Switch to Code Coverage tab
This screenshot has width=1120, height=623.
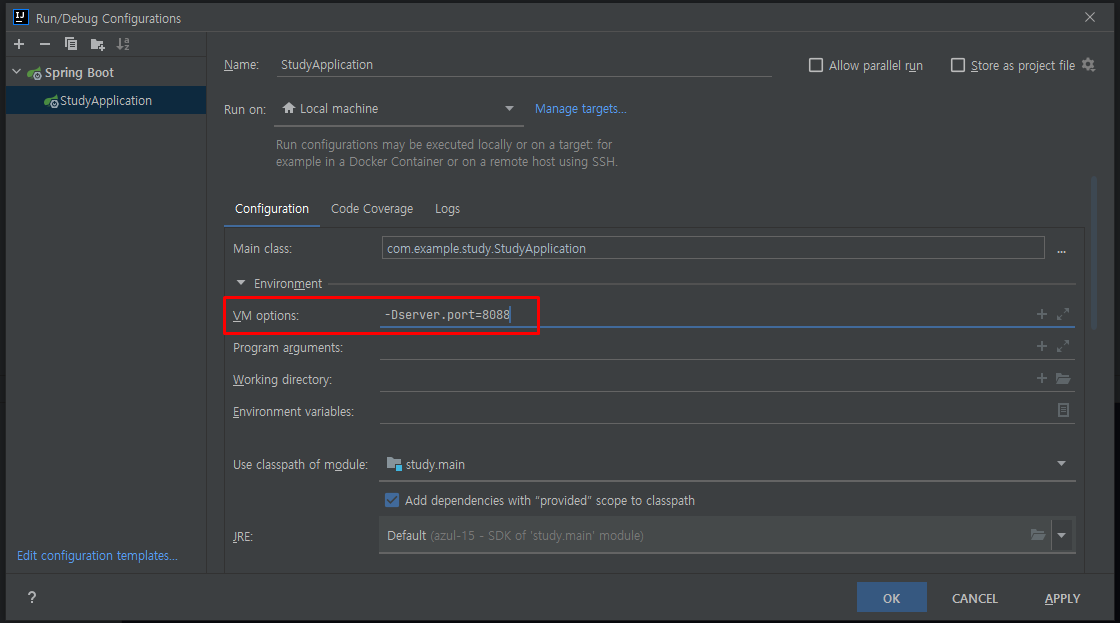coord(372,209)
